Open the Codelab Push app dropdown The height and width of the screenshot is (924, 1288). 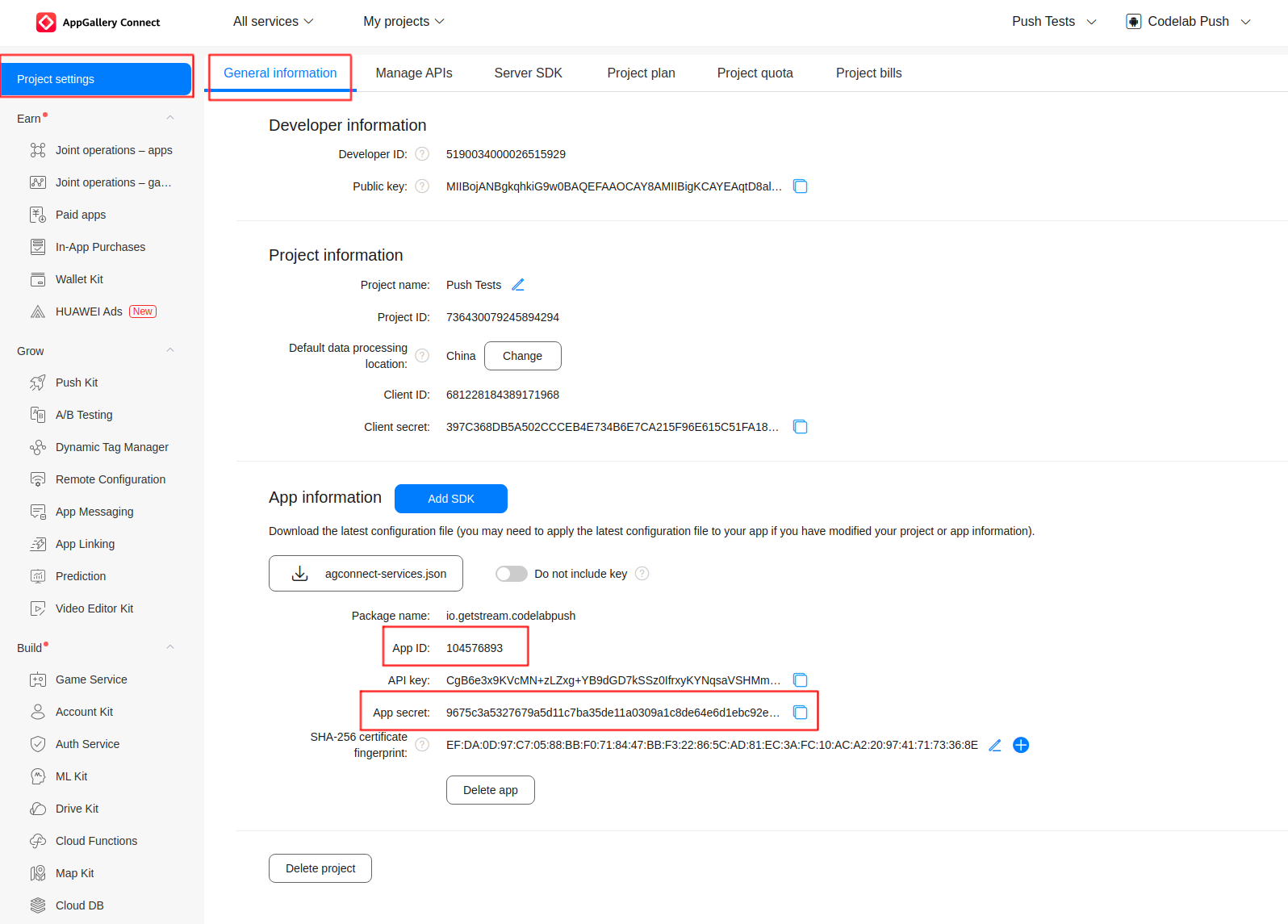coord(1189,22)
